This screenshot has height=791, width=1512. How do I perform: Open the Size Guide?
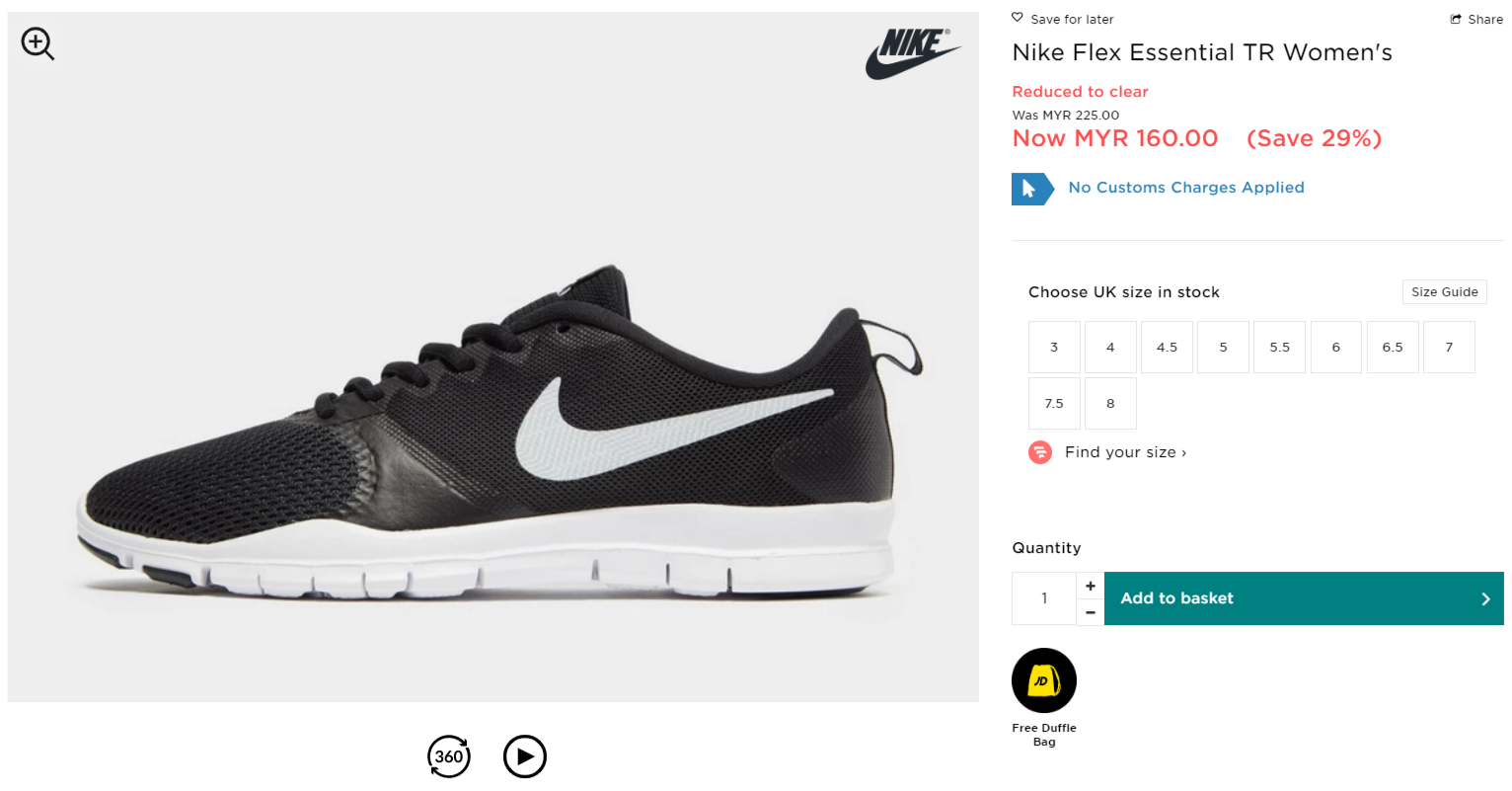(1444, 292)
